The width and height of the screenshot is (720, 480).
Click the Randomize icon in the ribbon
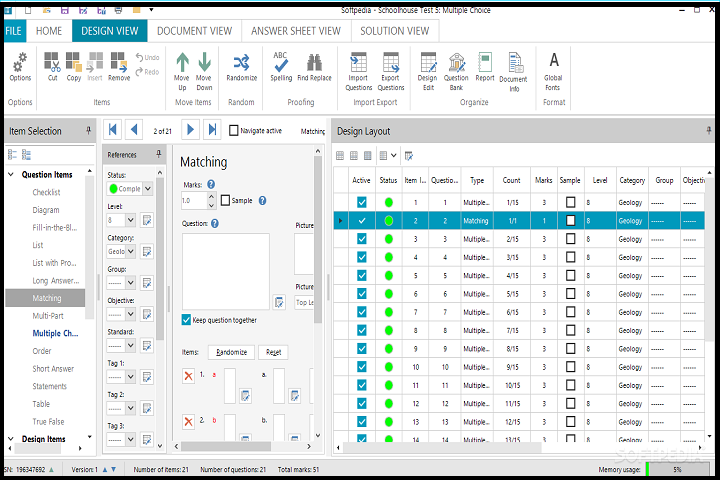click(x=241, y=64)
